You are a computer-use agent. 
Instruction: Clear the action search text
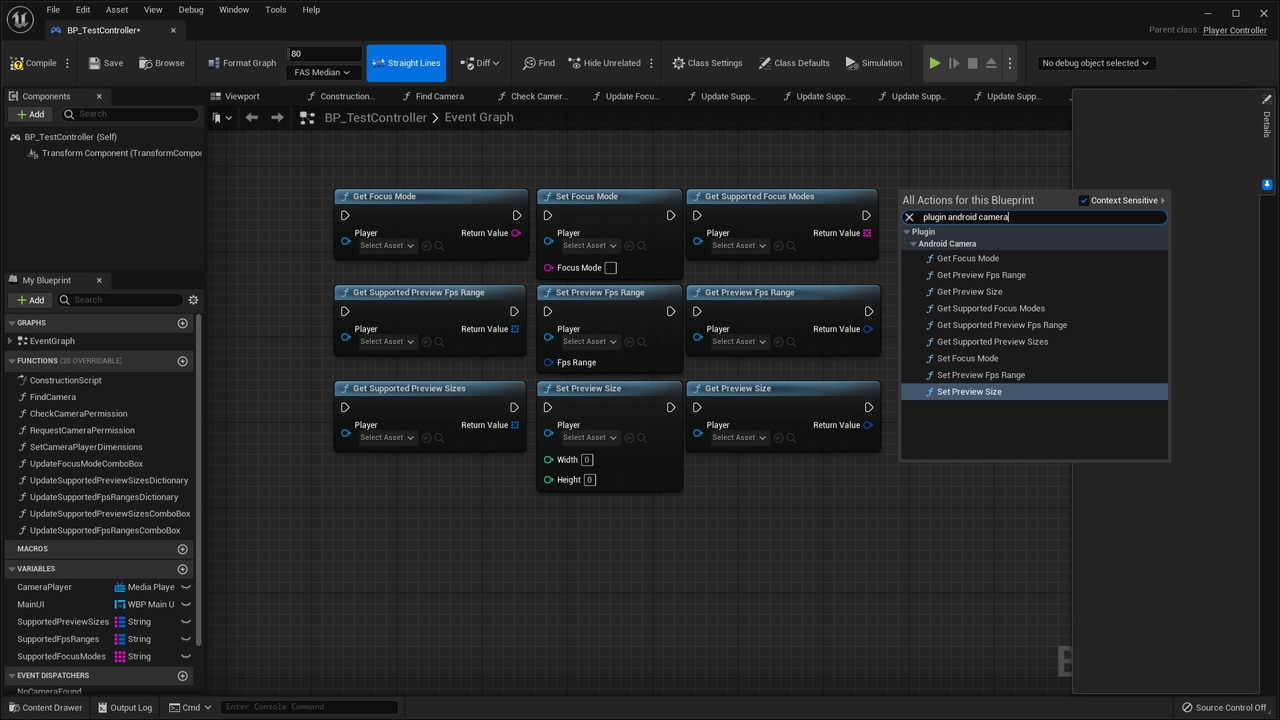click(x=909, y=217)
